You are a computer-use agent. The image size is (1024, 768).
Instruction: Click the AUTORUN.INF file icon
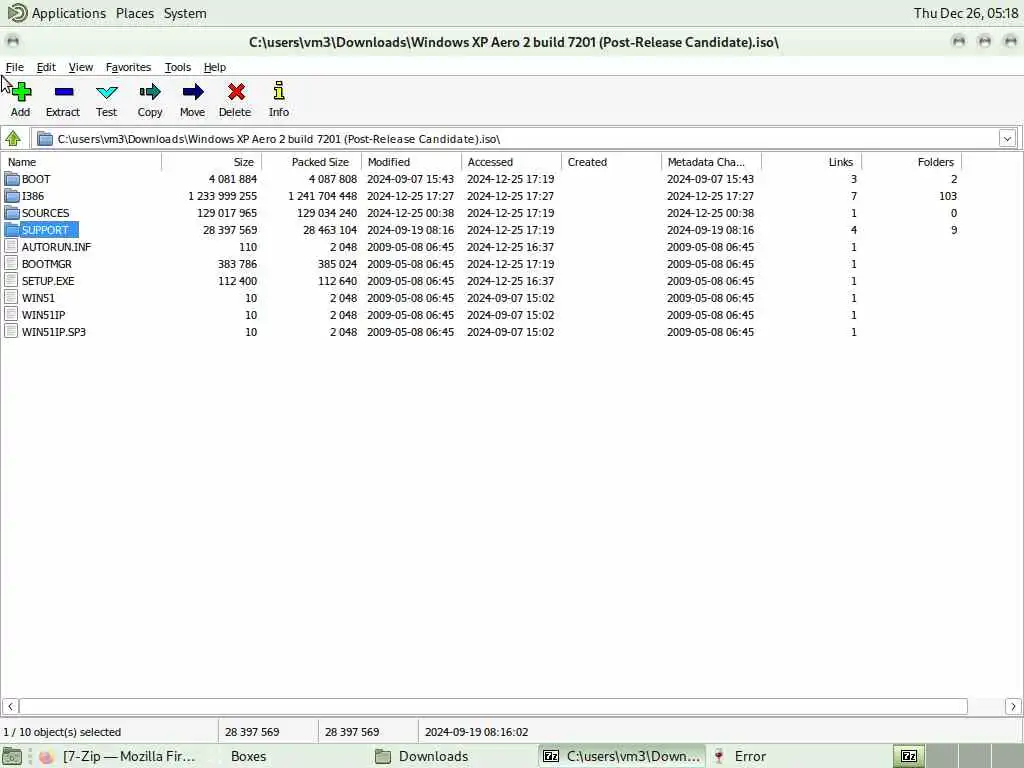pyautogui.click(x=11, y=246)
